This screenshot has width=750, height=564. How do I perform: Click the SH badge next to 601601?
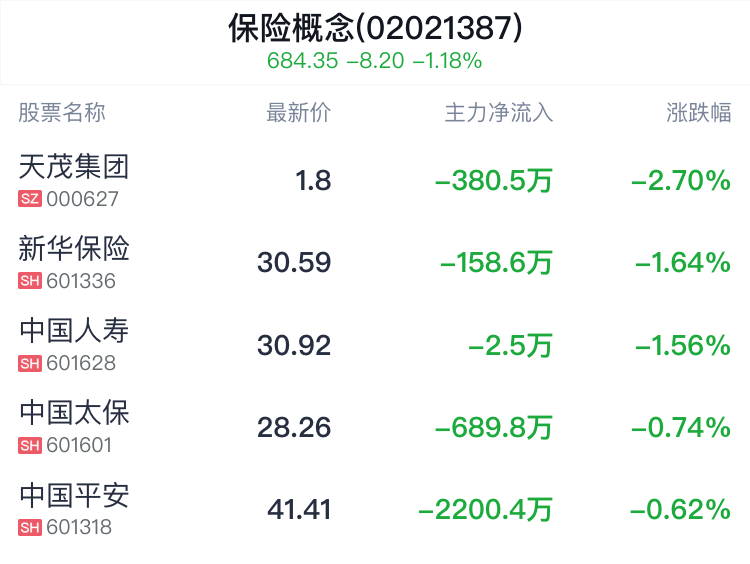(30, 445)
